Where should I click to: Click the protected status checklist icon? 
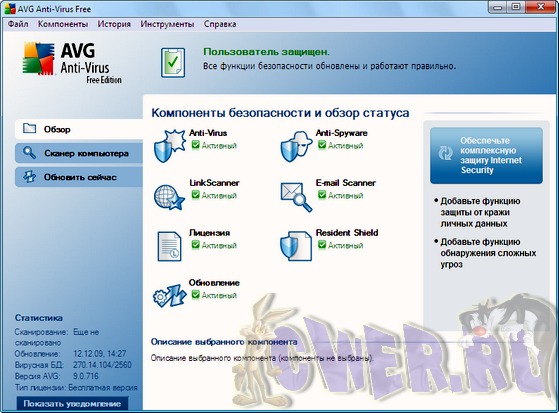[x=173, y=63]
